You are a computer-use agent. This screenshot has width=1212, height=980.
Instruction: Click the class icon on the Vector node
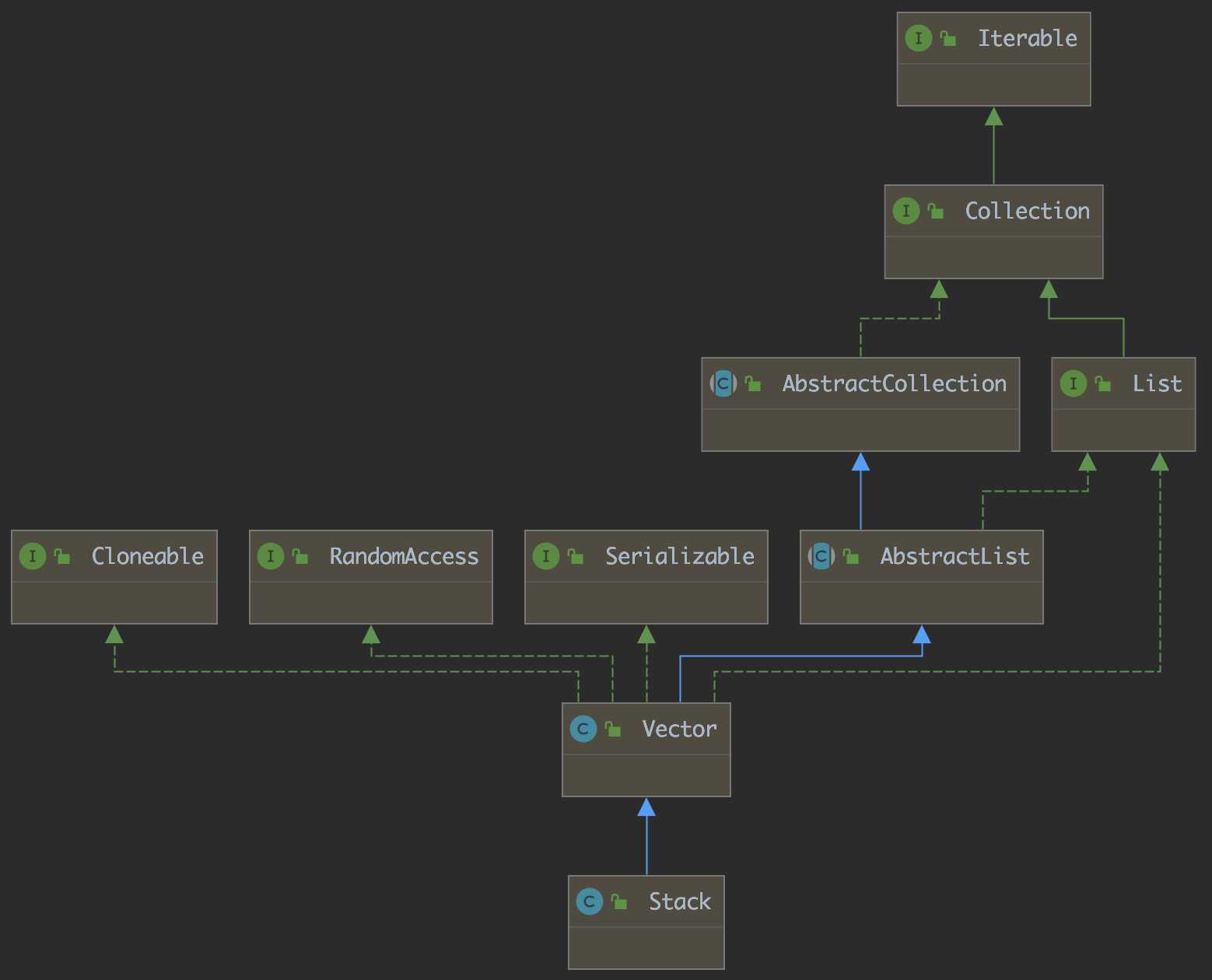point(583,729)
